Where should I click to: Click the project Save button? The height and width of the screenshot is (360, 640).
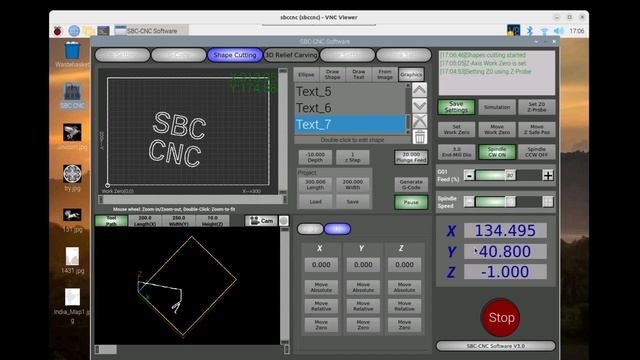(353, 202)
